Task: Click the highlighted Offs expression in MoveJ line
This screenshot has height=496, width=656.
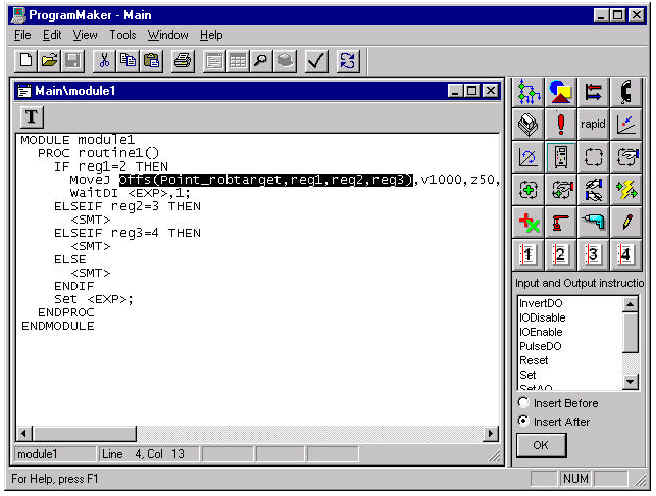Action: [266, 180]
